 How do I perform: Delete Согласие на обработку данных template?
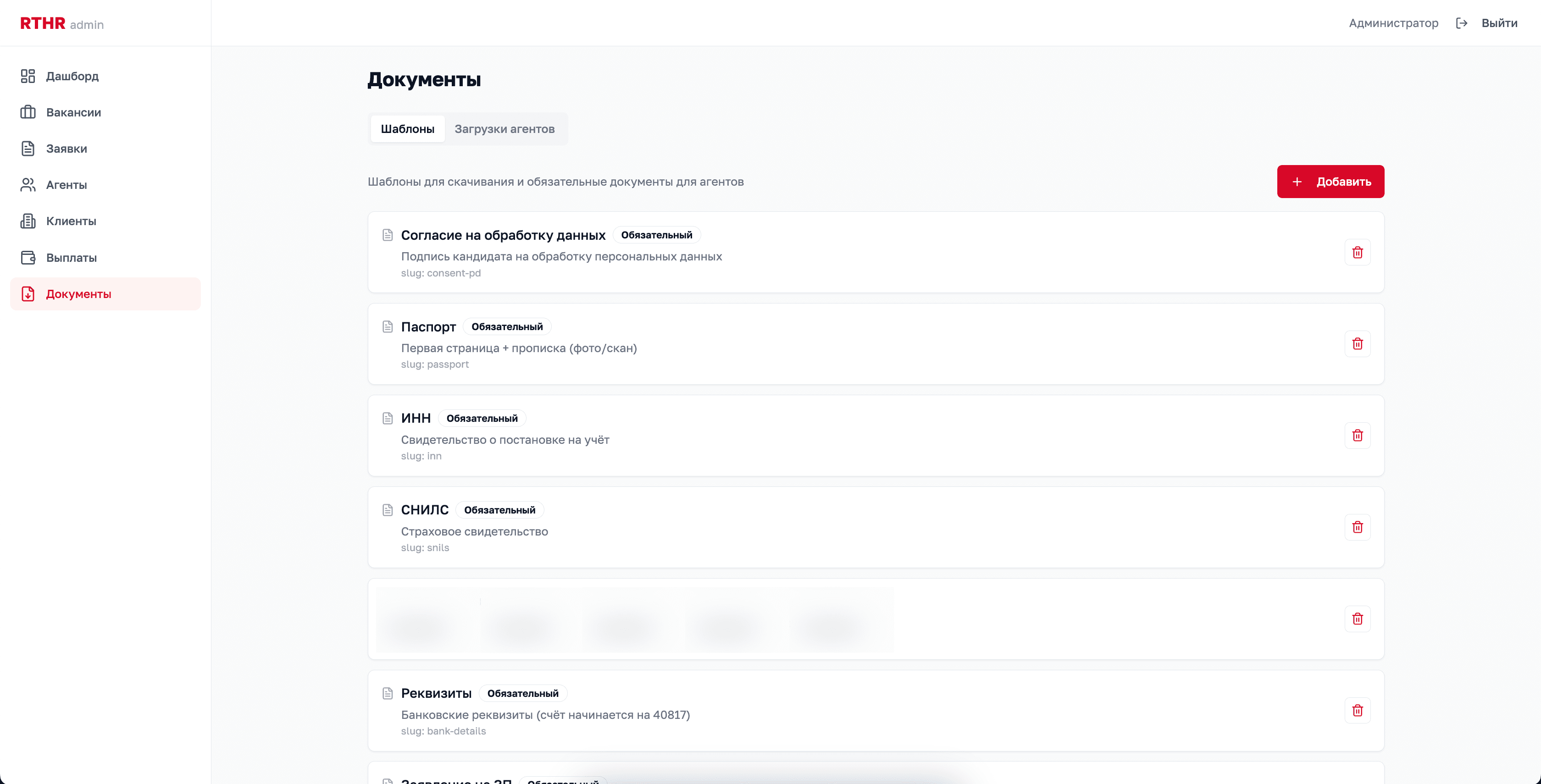[x=1358, y=252]
